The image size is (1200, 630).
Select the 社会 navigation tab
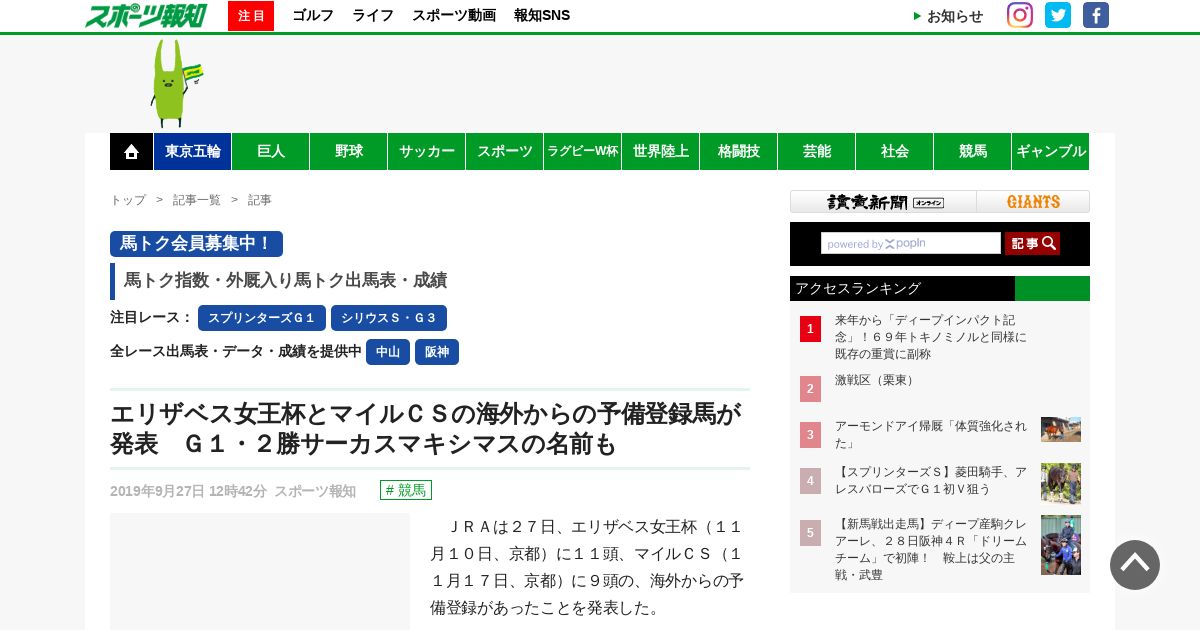point(895,152)
